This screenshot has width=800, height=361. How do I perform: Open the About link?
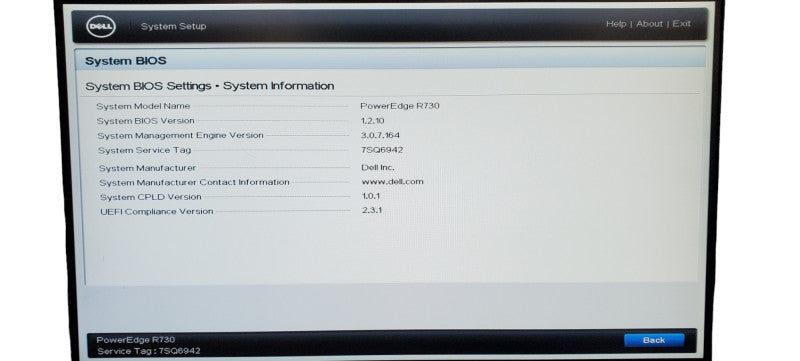(x=649, y=24)
